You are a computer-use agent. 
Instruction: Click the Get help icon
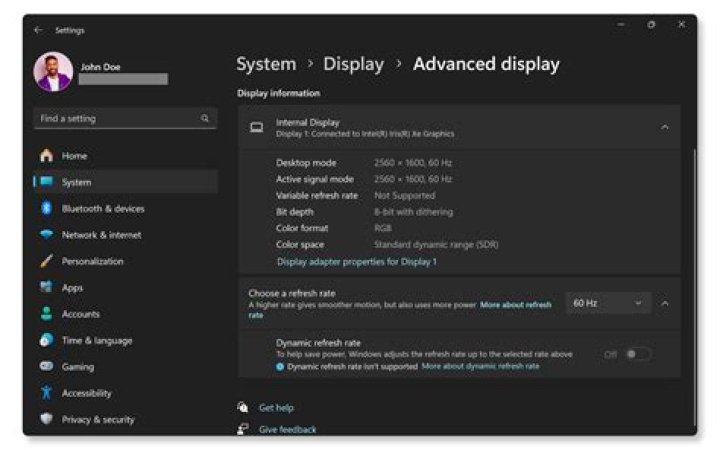tap(242, 407)
